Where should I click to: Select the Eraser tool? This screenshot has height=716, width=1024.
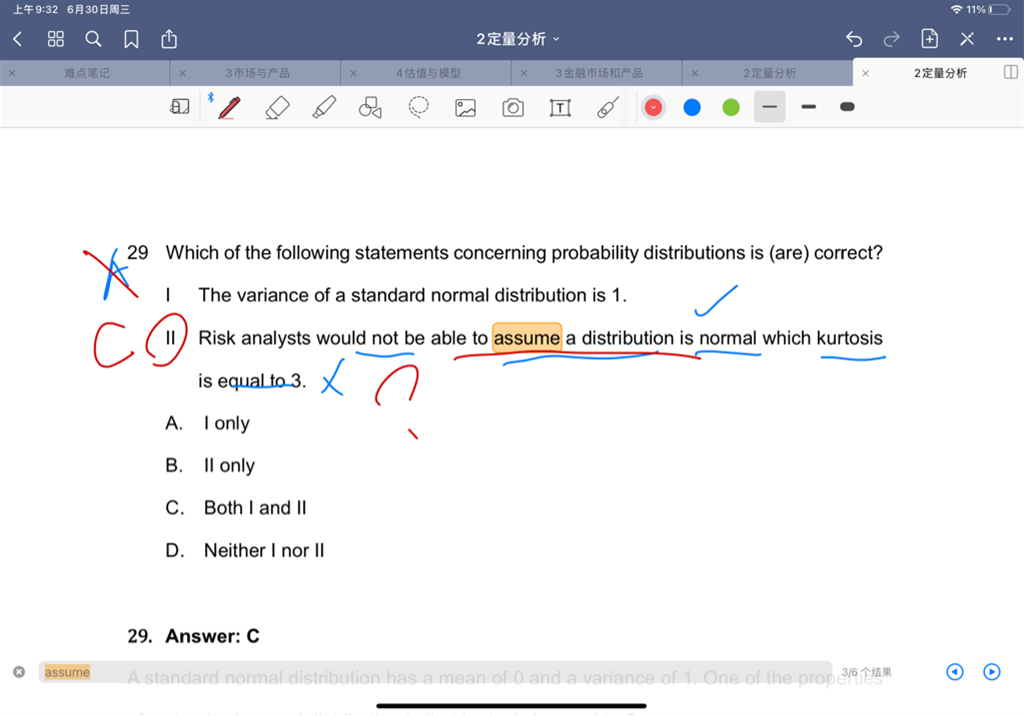[278, 107]
